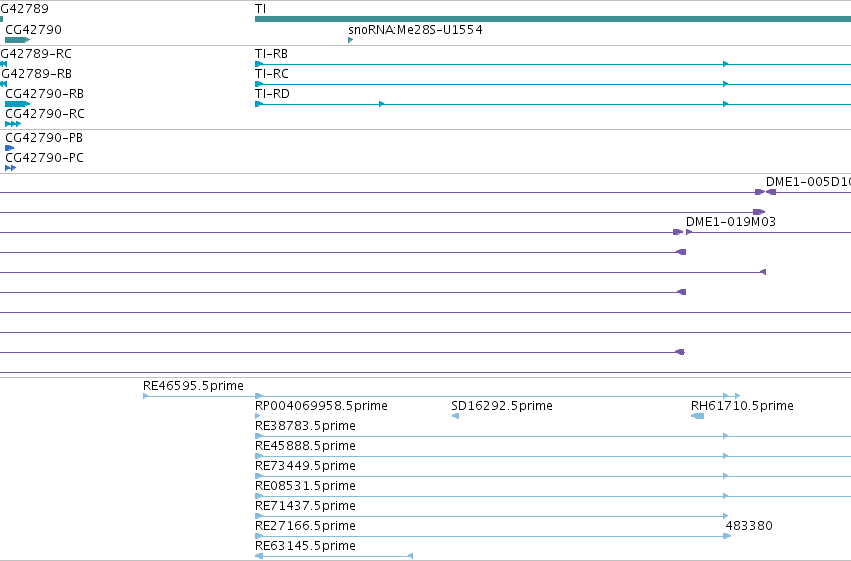The image size is (851, 561).
Task: Select the RE45888.5prime start arrow
Action: (x=259, y=456)
